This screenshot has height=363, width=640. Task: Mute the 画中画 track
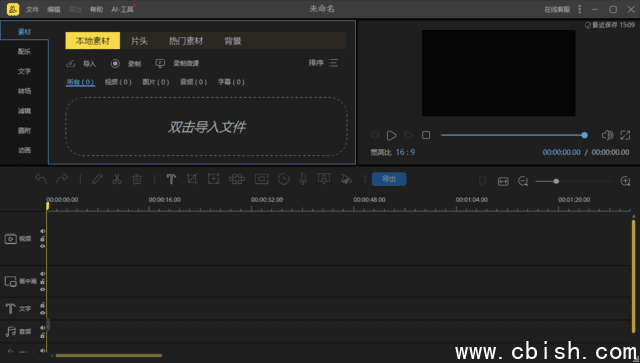click(x=42, y=274)
